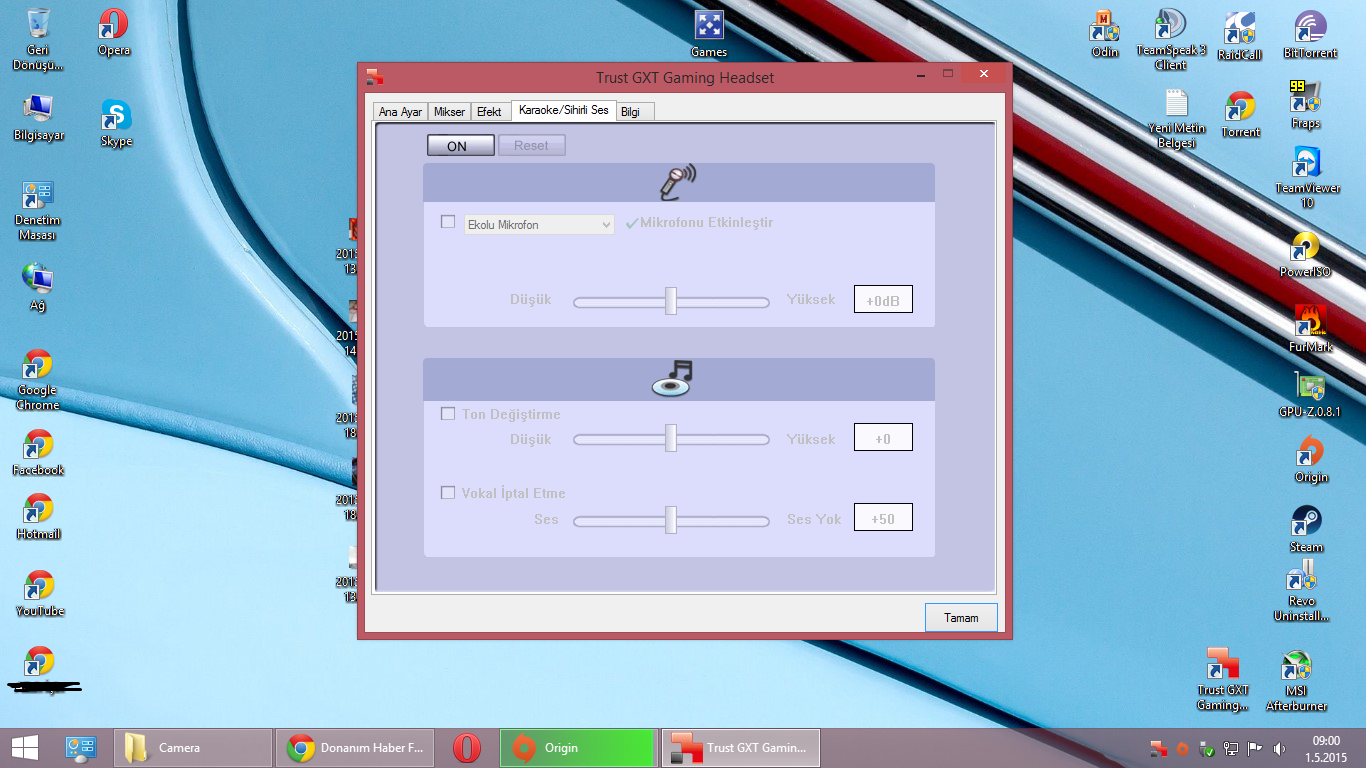Open the RaidCall desktop shortcut
The height and width of the screenshot is (768, 1366).
click(x=1240, y=36)
